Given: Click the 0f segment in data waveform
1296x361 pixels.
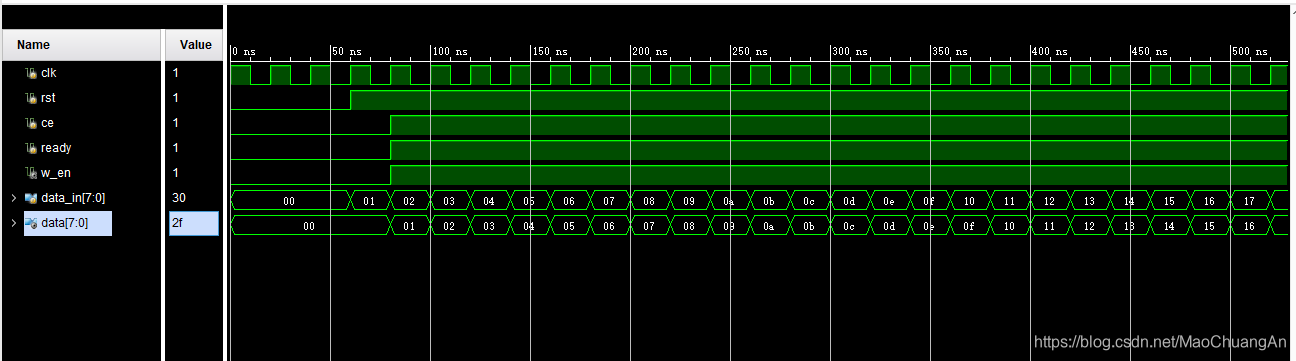Looking at the screenshot, I should pyautogui.click(x=969, y=226).
